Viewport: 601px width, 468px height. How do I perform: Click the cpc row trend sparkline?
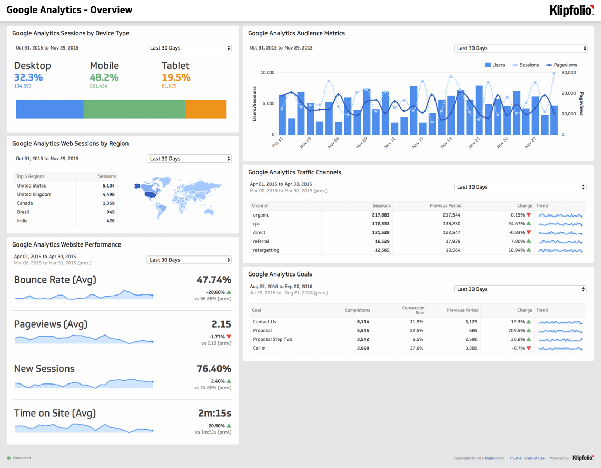(560, 224)
